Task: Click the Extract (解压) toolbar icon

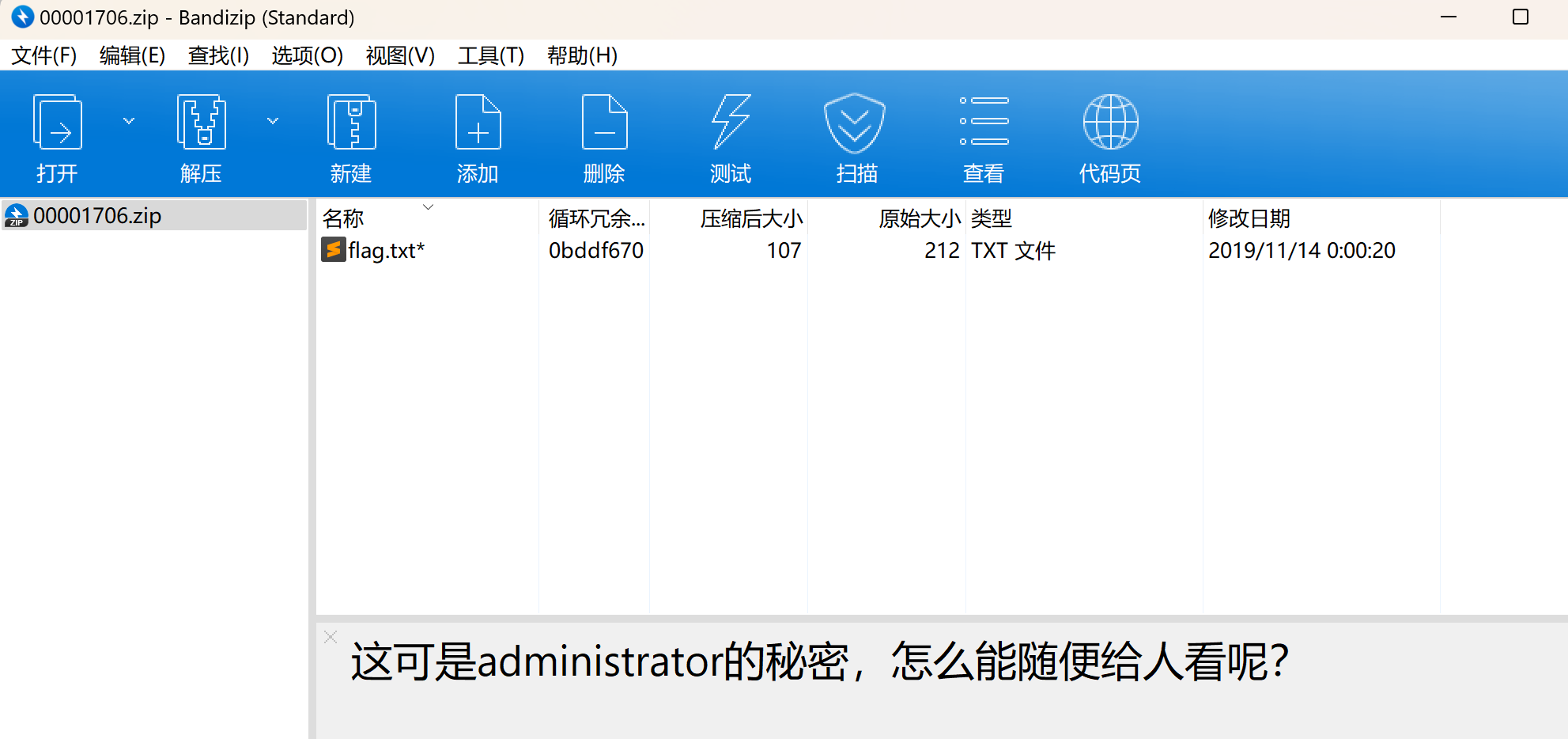Action: [x=201, y=123]
